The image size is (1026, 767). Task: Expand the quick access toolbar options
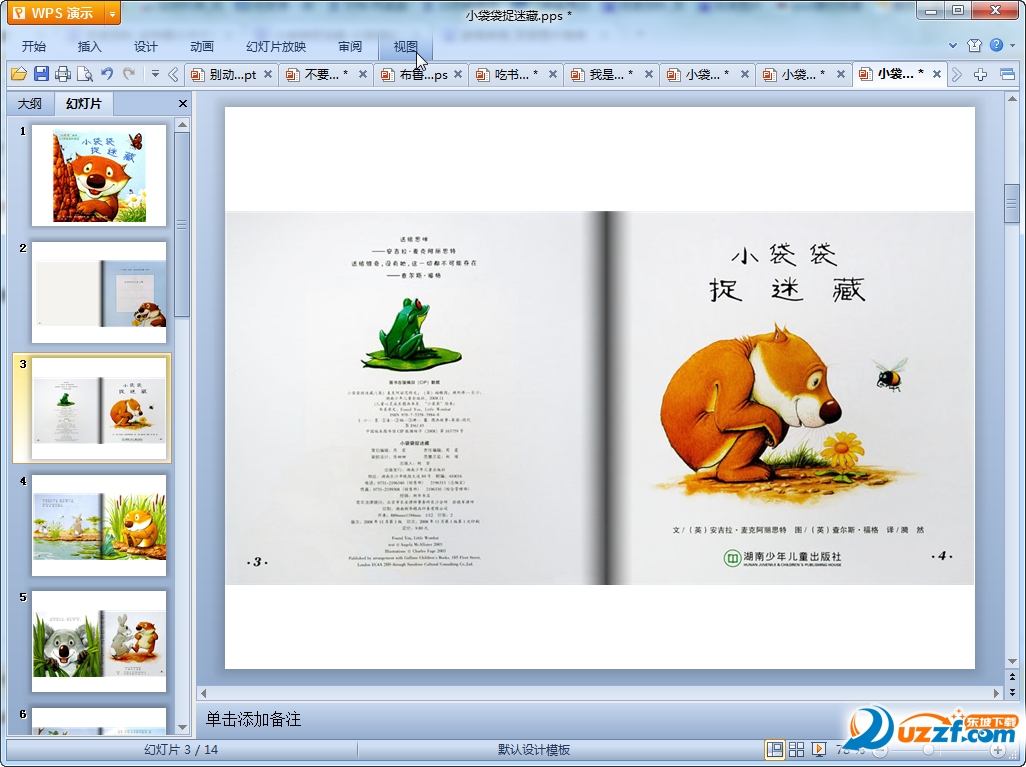point(155,74)
